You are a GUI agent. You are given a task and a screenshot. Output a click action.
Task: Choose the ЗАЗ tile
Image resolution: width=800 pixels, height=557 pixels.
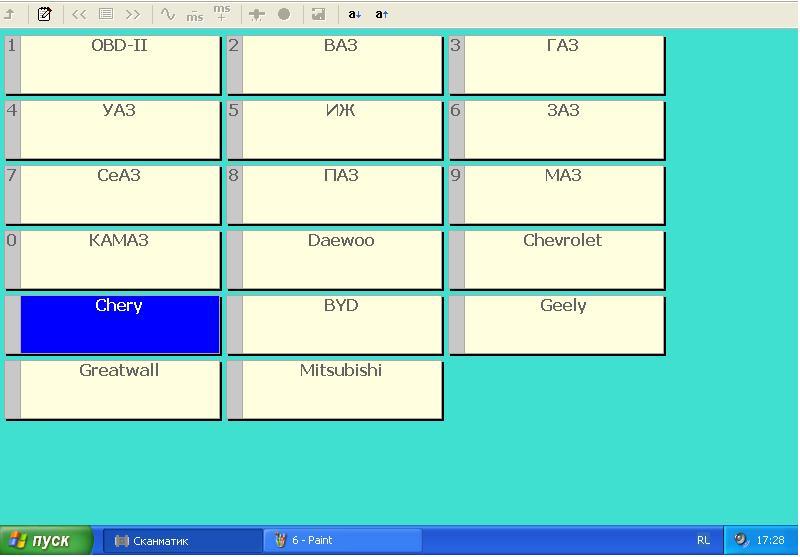(x=557, y=130)
